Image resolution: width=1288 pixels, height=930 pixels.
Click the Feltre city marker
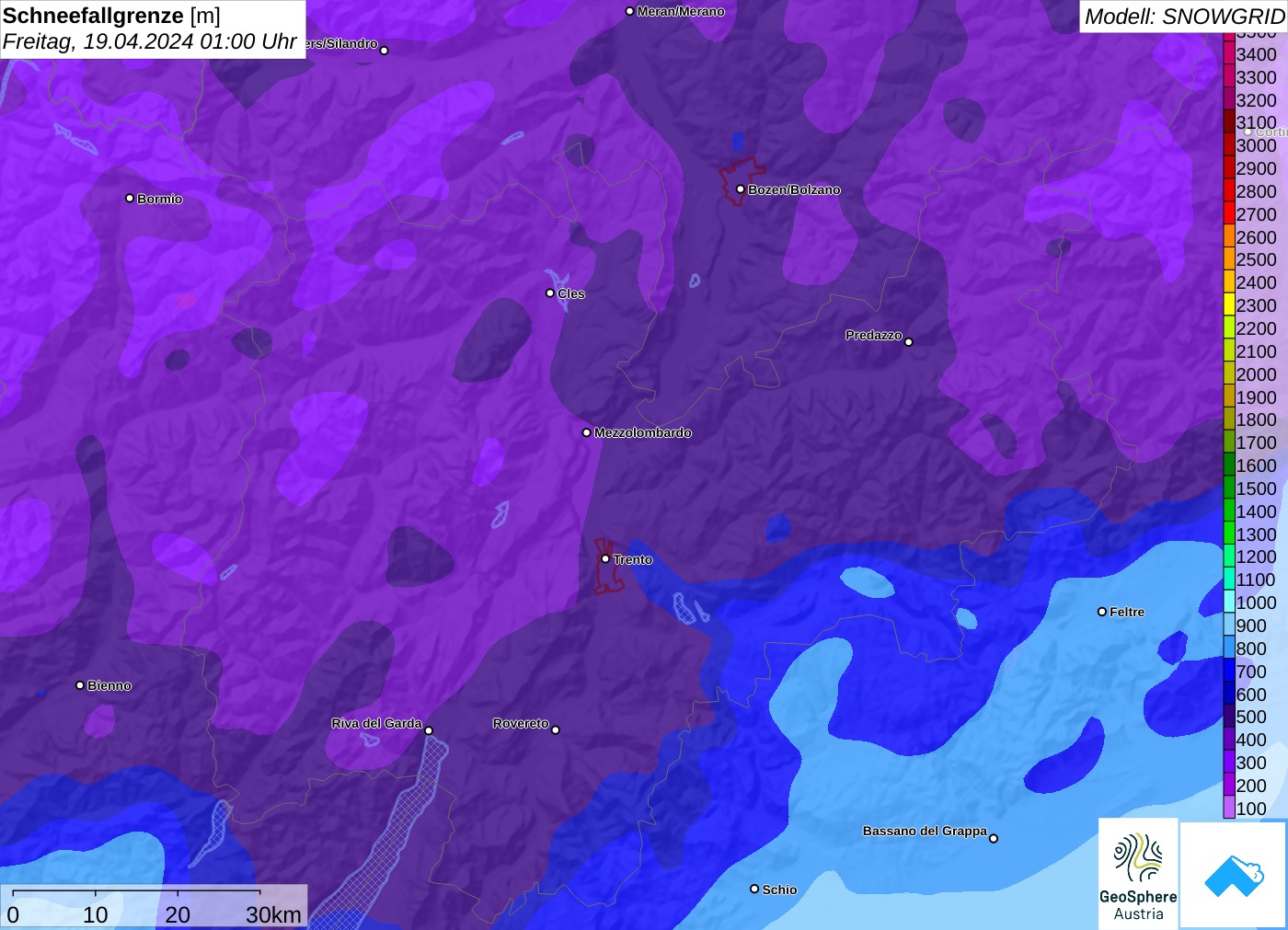click(1102, 612)
